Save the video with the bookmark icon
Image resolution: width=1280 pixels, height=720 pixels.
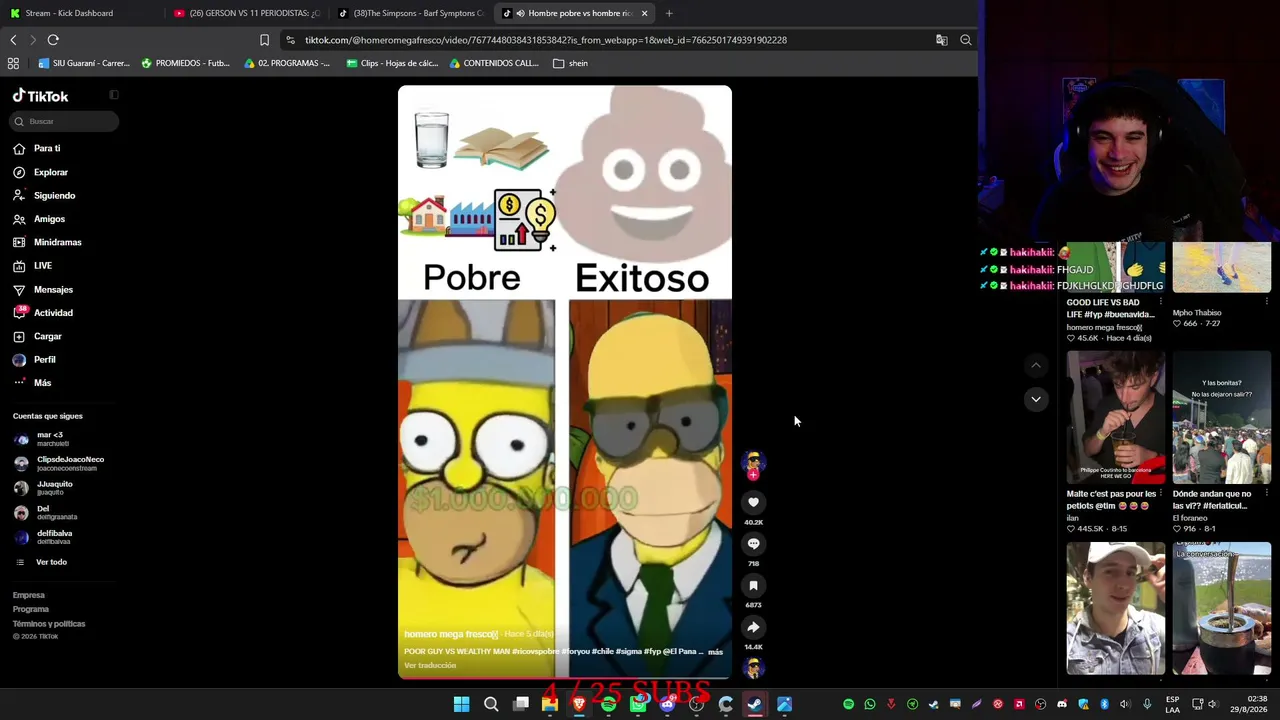(x=753, y=586)
